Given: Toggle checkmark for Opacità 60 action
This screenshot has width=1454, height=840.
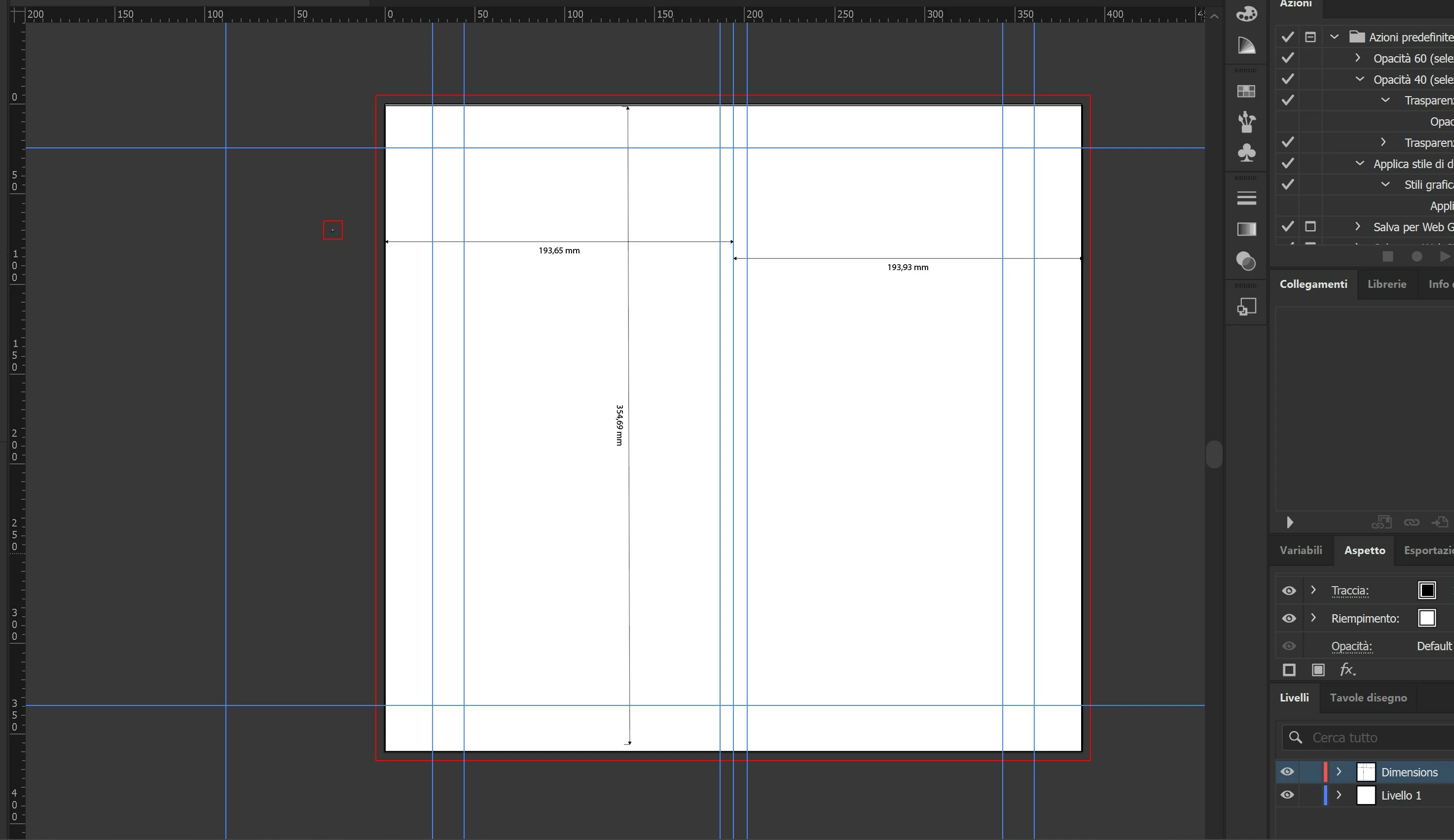Looking at the screenshot, I should [x=1287, y=58].
